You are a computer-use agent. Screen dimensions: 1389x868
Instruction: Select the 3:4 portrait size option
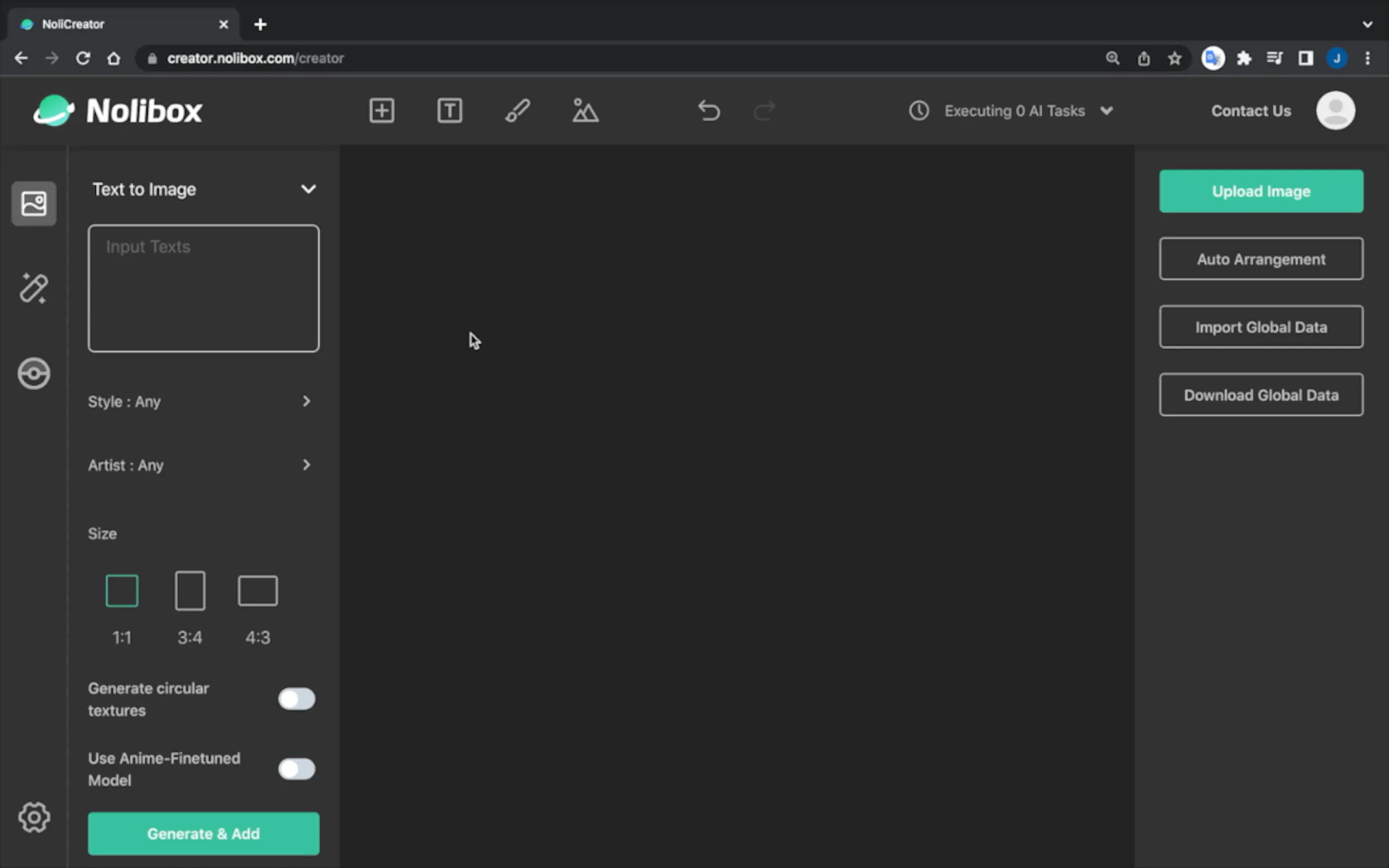[190, 591]
